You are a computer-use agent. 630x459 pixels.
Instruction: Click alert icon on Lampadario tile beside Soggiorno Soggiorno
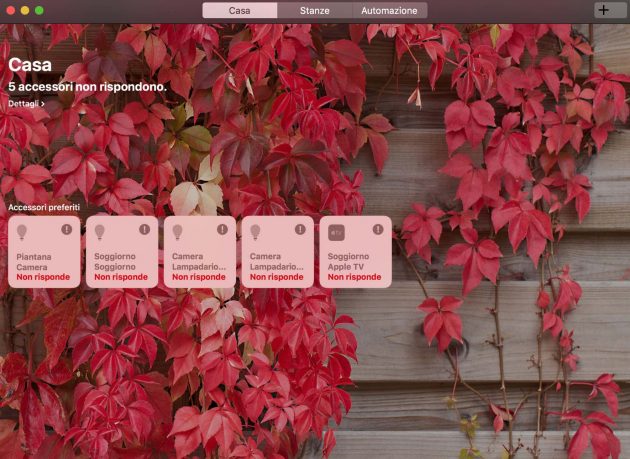coord(223,230)
